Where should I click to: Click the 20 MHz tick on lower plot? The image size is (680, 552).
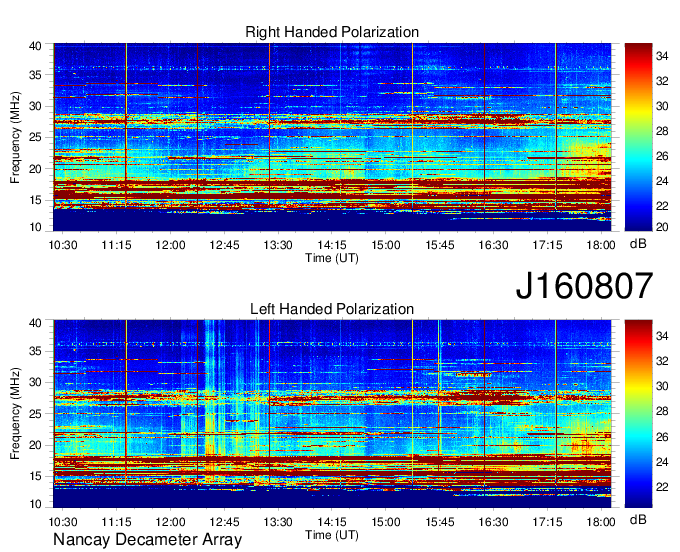[x=35, y=445]
